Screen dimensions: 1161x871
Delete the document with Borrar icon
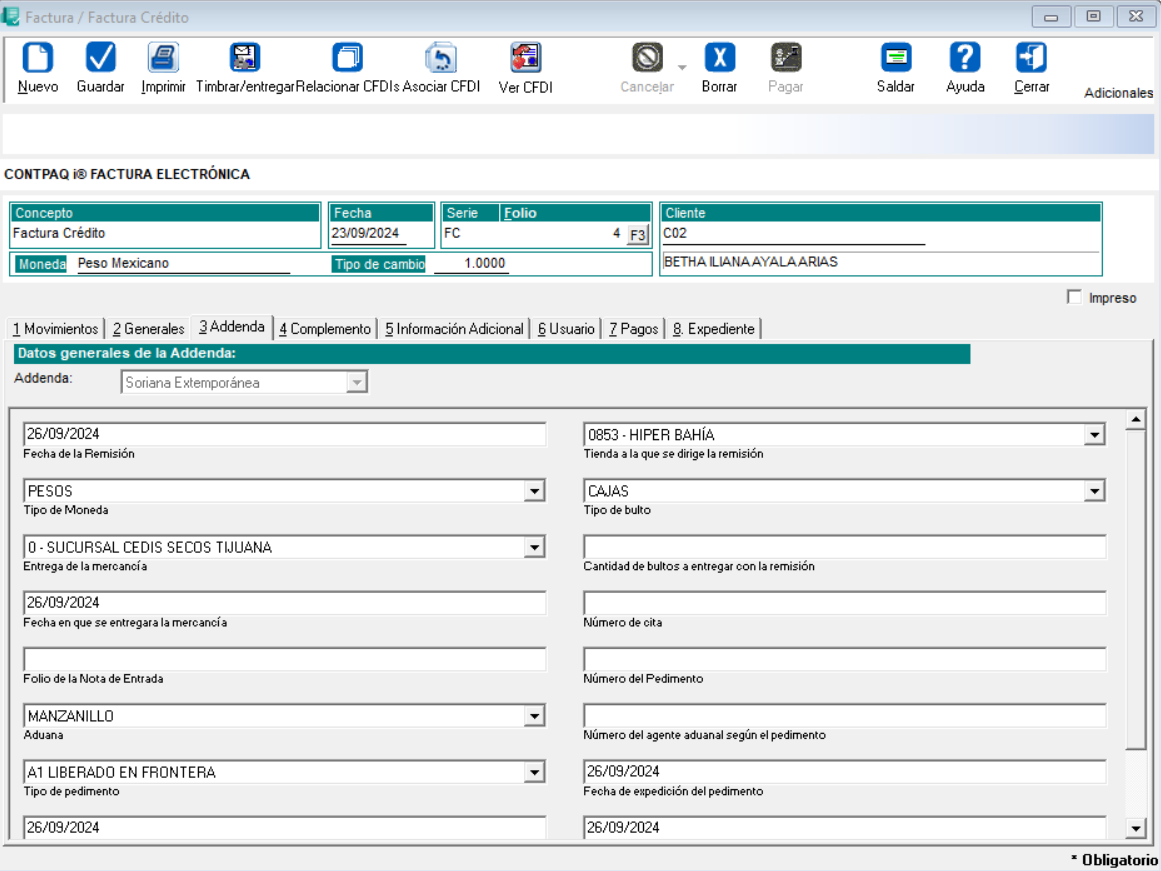[719, 58]
